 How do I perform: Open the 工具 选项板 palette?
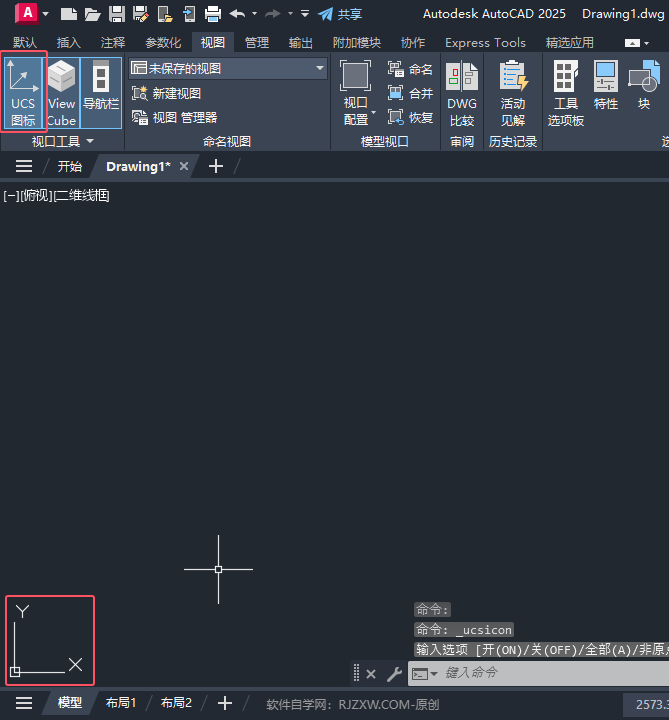click(x=566, y=93)
